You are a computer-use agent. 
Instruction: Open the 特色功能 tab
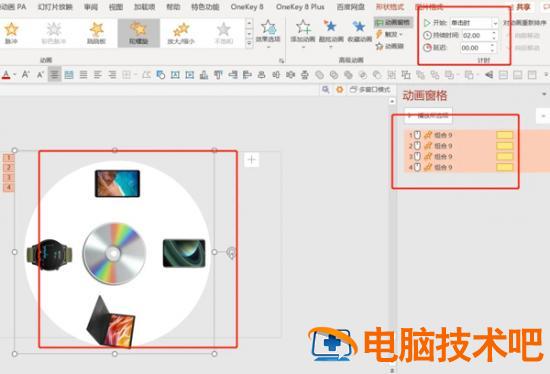coord(205,7)
